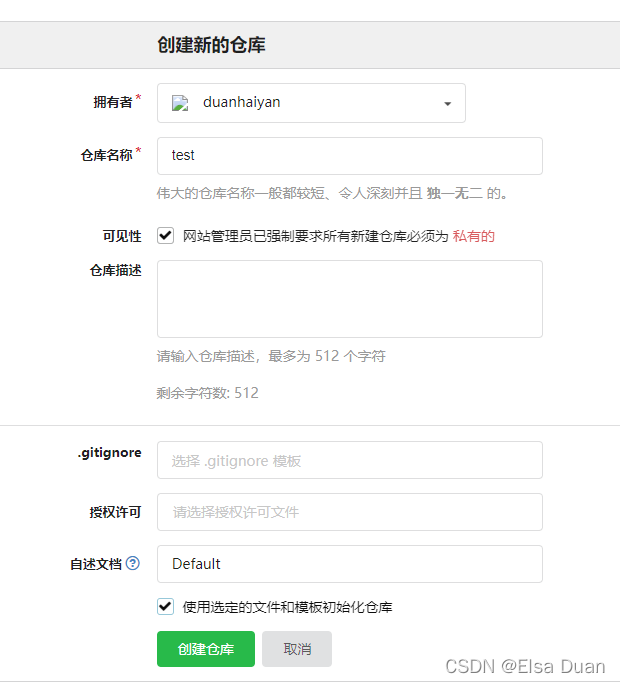The height and width of the screenshot is (683, 620).
Task: Click the repository name hint text 伟大的仓库名称
Action: point(332,193)
